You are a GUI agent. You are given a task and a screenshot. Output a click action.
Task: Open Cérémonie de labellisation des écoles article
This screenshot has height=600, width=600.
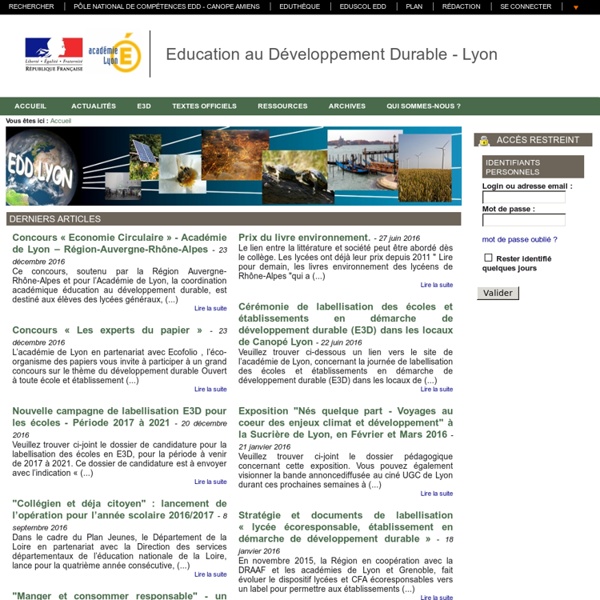tap(346, 324)
